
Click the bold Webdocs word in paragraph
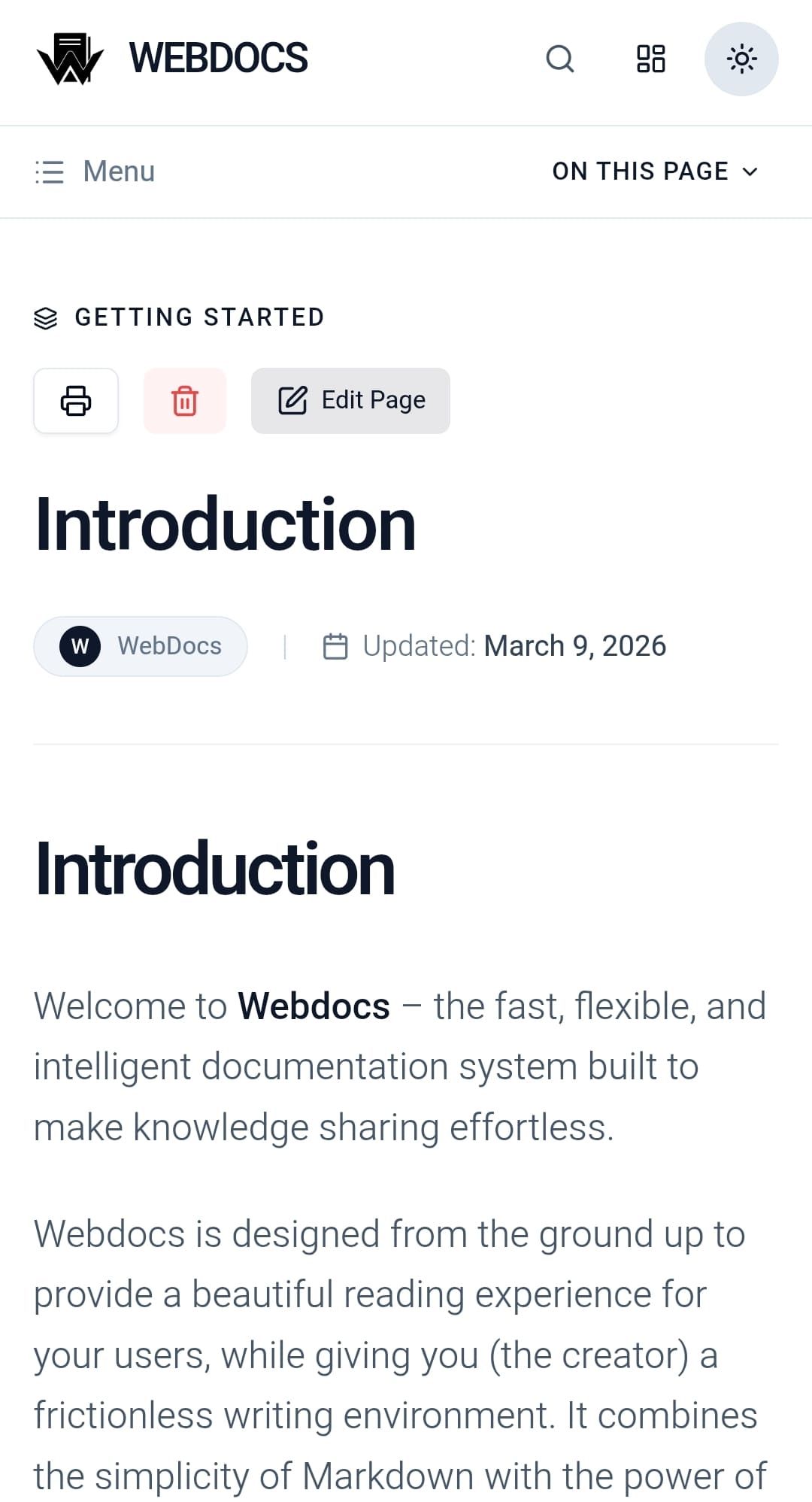coord(314,1006)
